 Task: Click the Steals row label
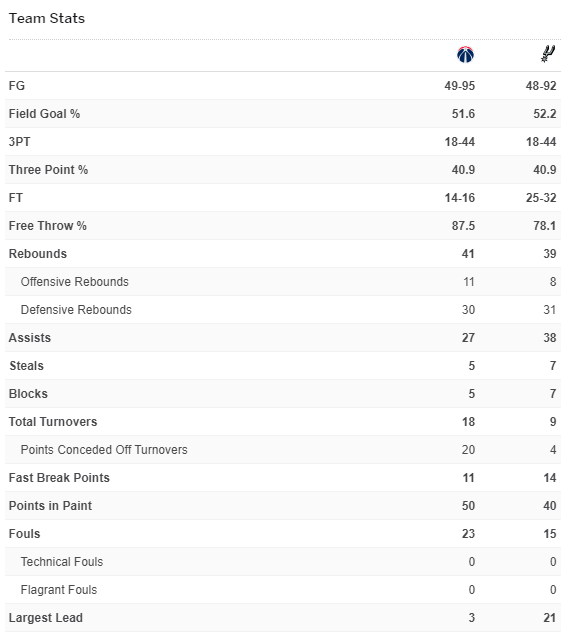[26, 365]
